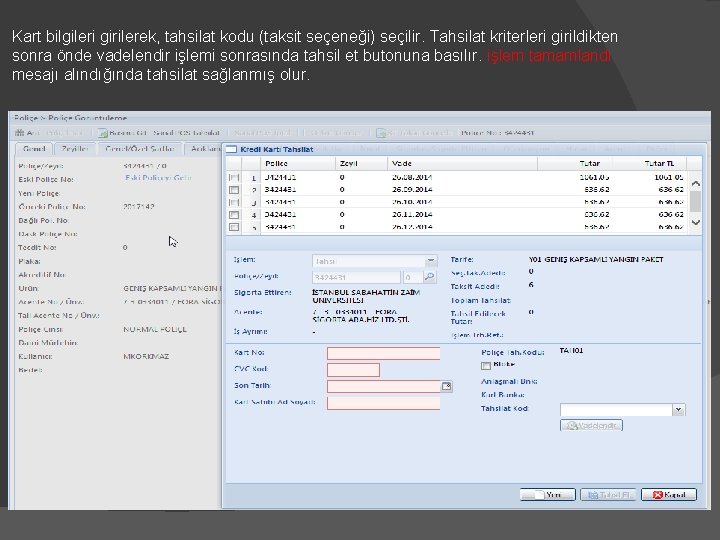Viewport: 720px width, 540px height.
Task: Click the Yeni button
Action: pyautogui.click(x=547, y=495)
